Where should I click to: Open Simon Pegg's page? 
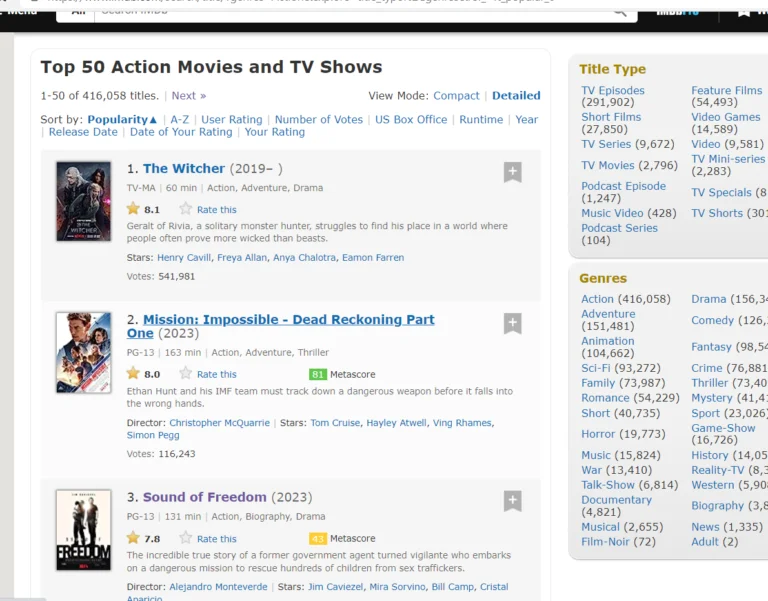click(x=153, y=435)
